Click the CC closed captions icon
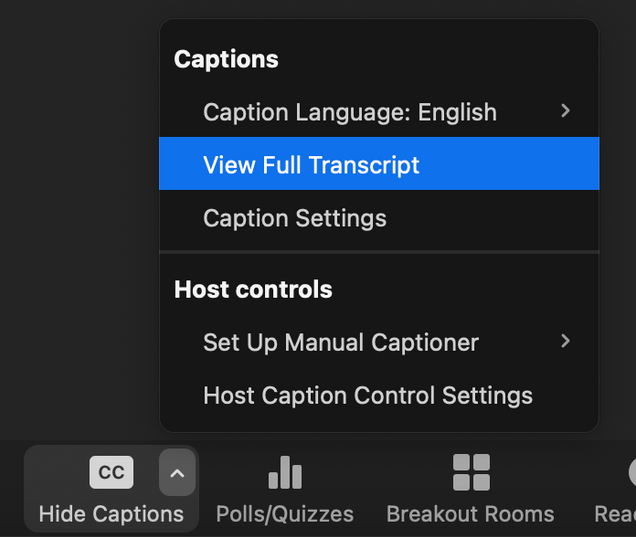This screenshot has height=537, width=636. point(111,472)
